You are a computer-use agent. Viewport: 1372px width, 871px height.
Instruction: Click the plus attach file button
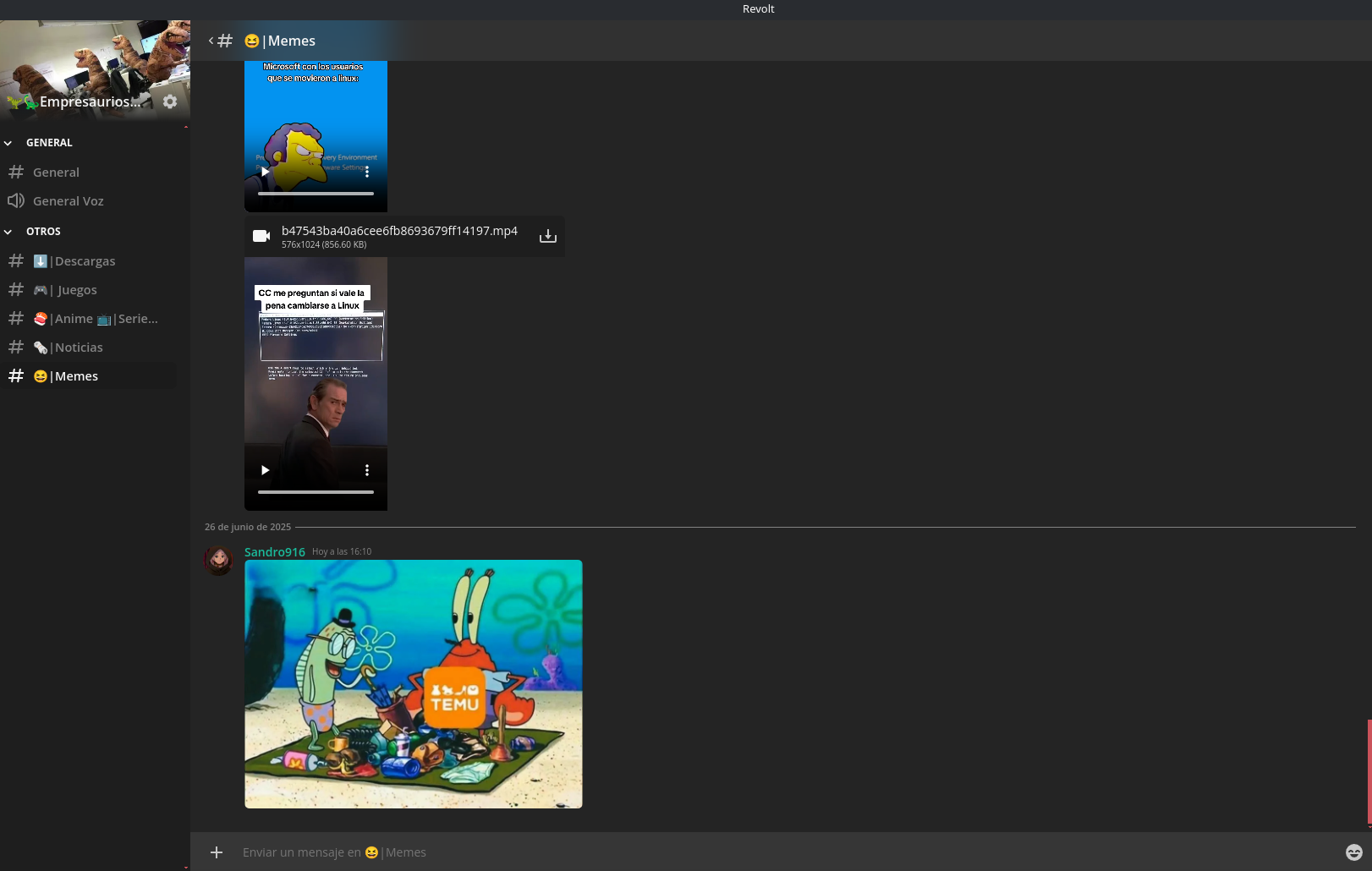point(217,852)
